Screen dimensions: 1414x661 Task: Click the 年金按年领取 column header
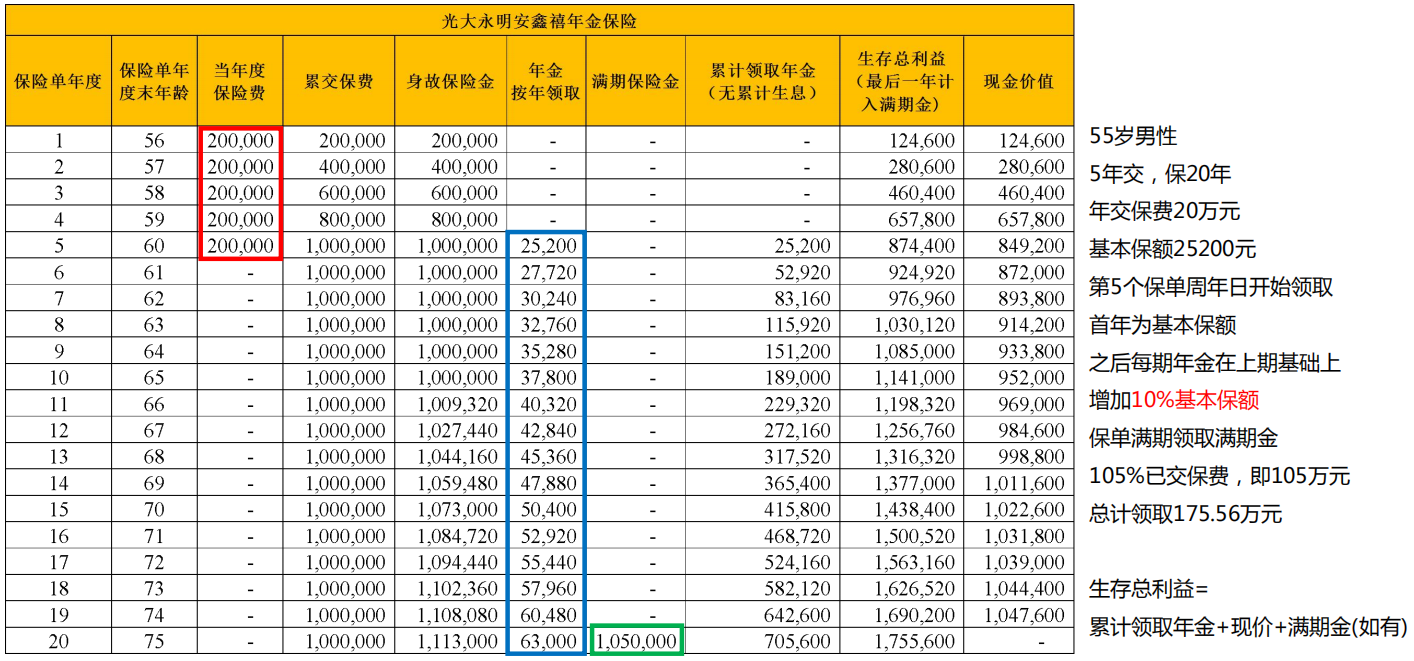click(x=546, y=82)
